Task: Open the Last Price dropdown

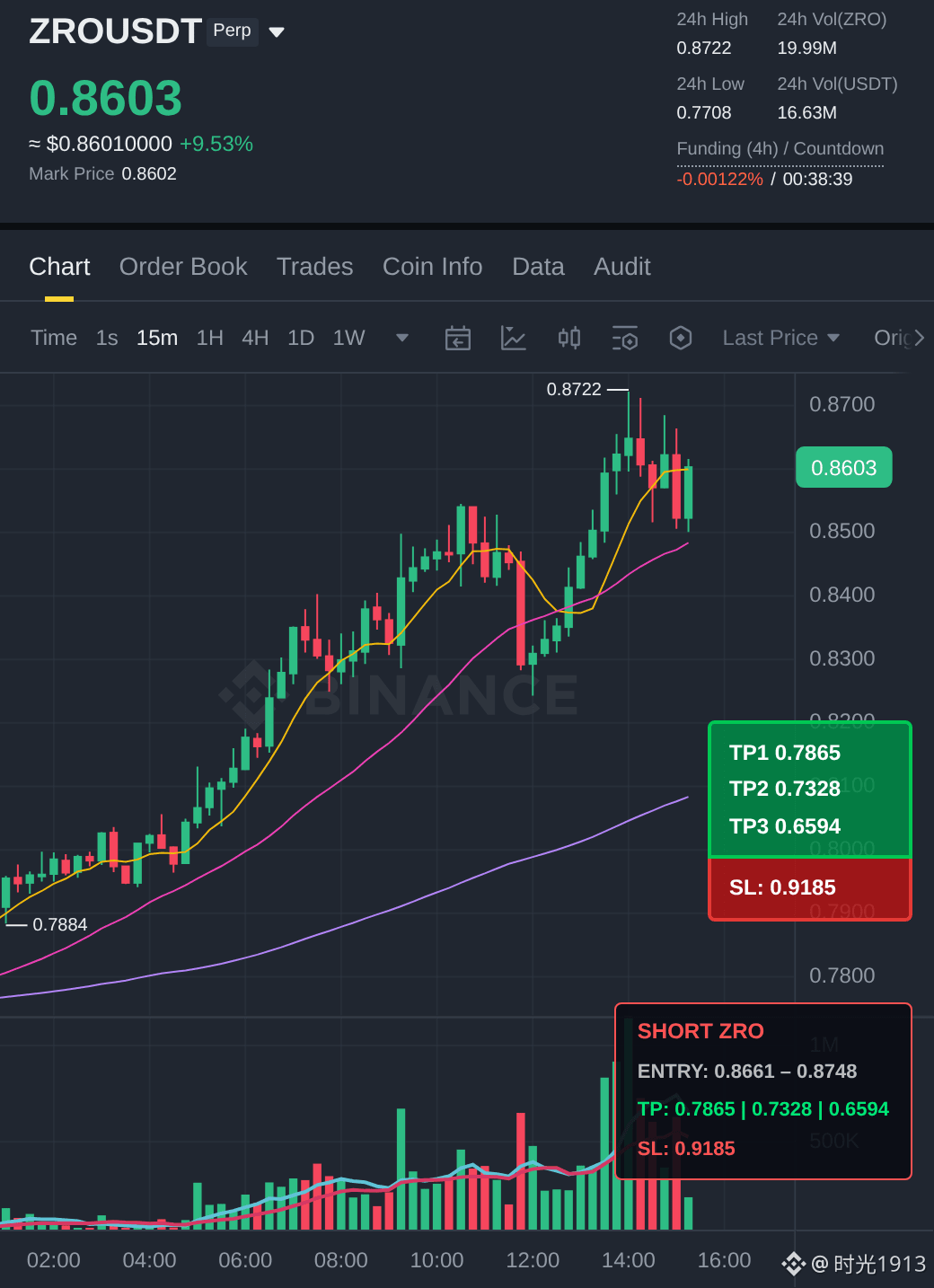Action: click(x=781, y=338)
